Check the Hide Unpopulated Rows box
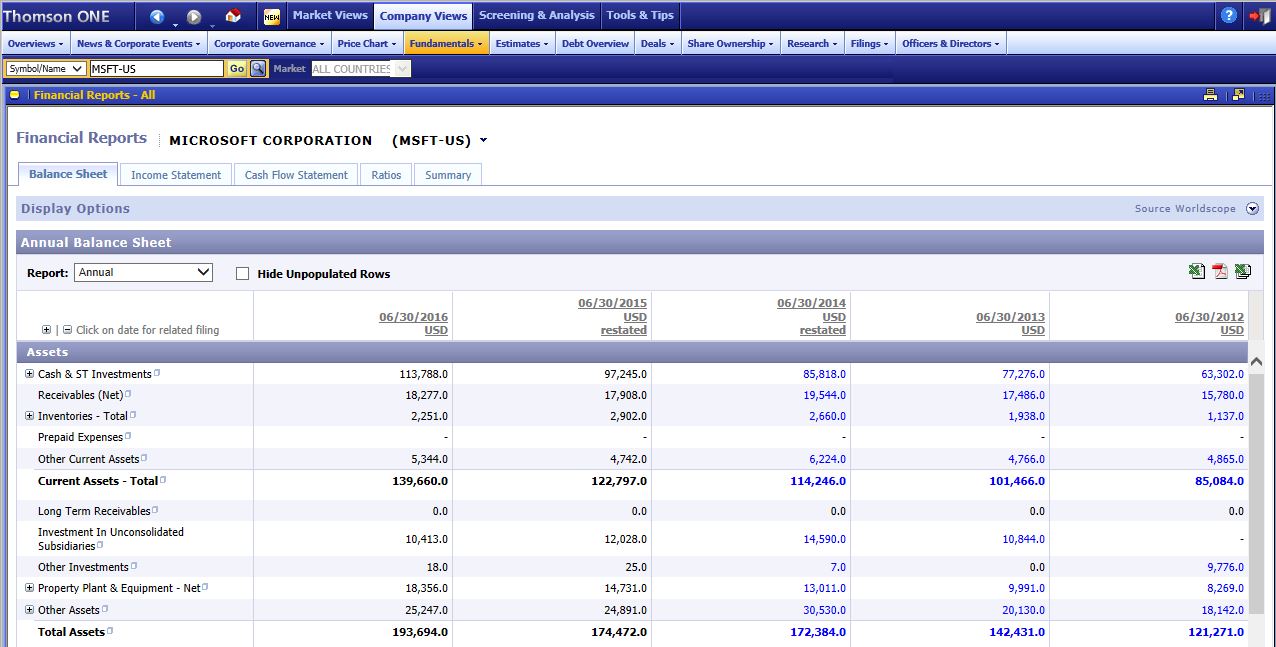1276x647 pixels. pyautogui.click(x=242, y=274)
